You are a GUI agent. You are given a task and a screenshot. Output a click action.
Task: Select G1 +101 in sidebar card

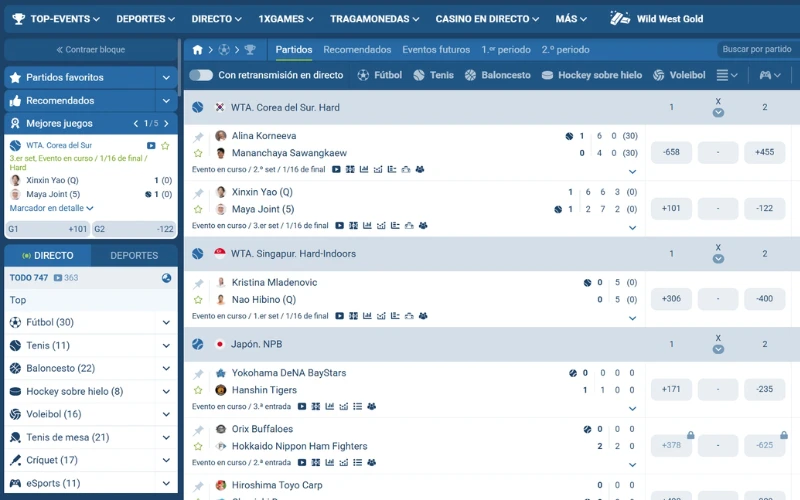tap(47, 229)
